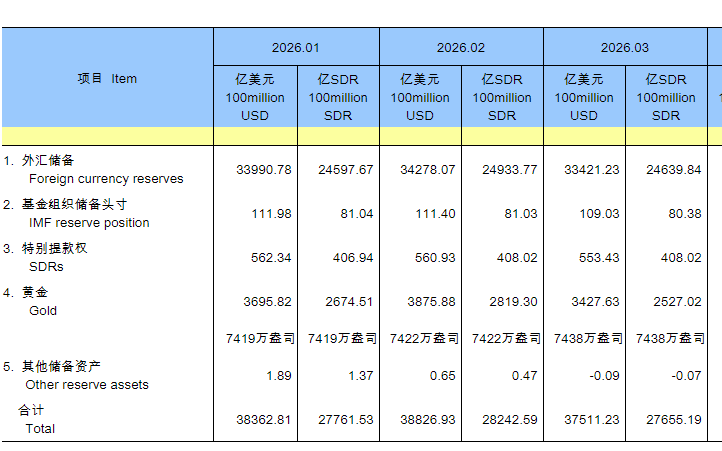
Task: Select the 项目 Item header cell
Action: 107,79
